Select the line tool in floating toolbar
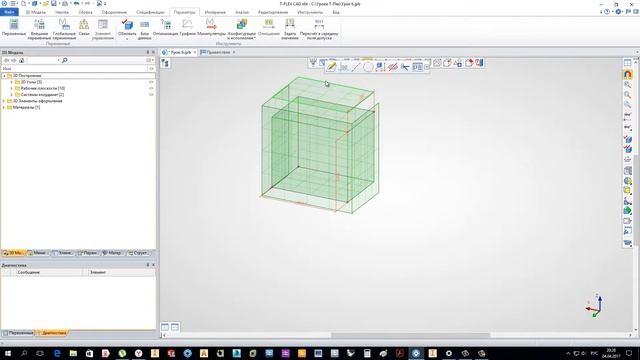640x360 pixels. click(x=356, y=67)
